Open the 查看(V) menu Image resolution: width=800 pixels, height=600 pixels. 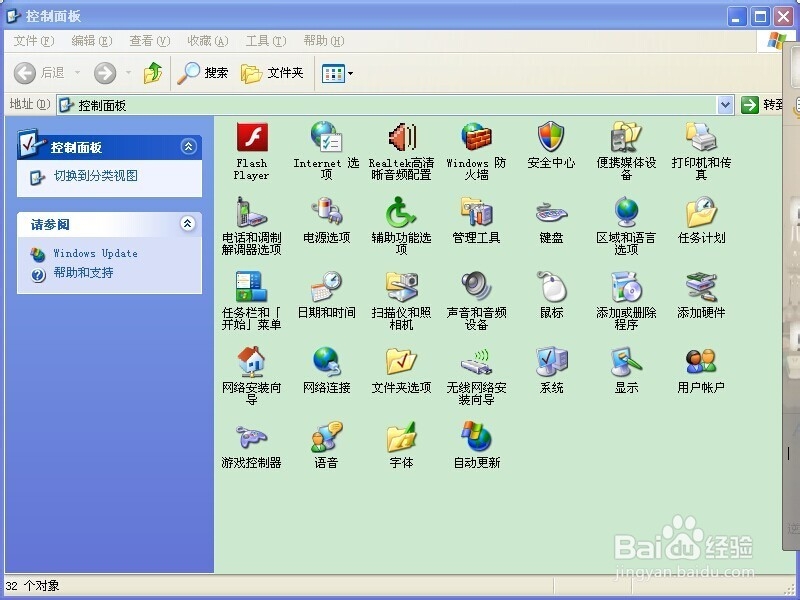click(149, 41)
